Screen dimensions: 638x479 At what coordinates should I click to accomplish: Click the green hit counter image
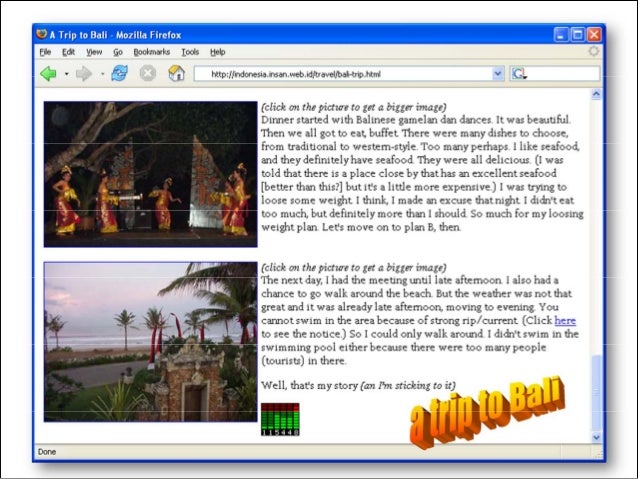pos(279,419)
